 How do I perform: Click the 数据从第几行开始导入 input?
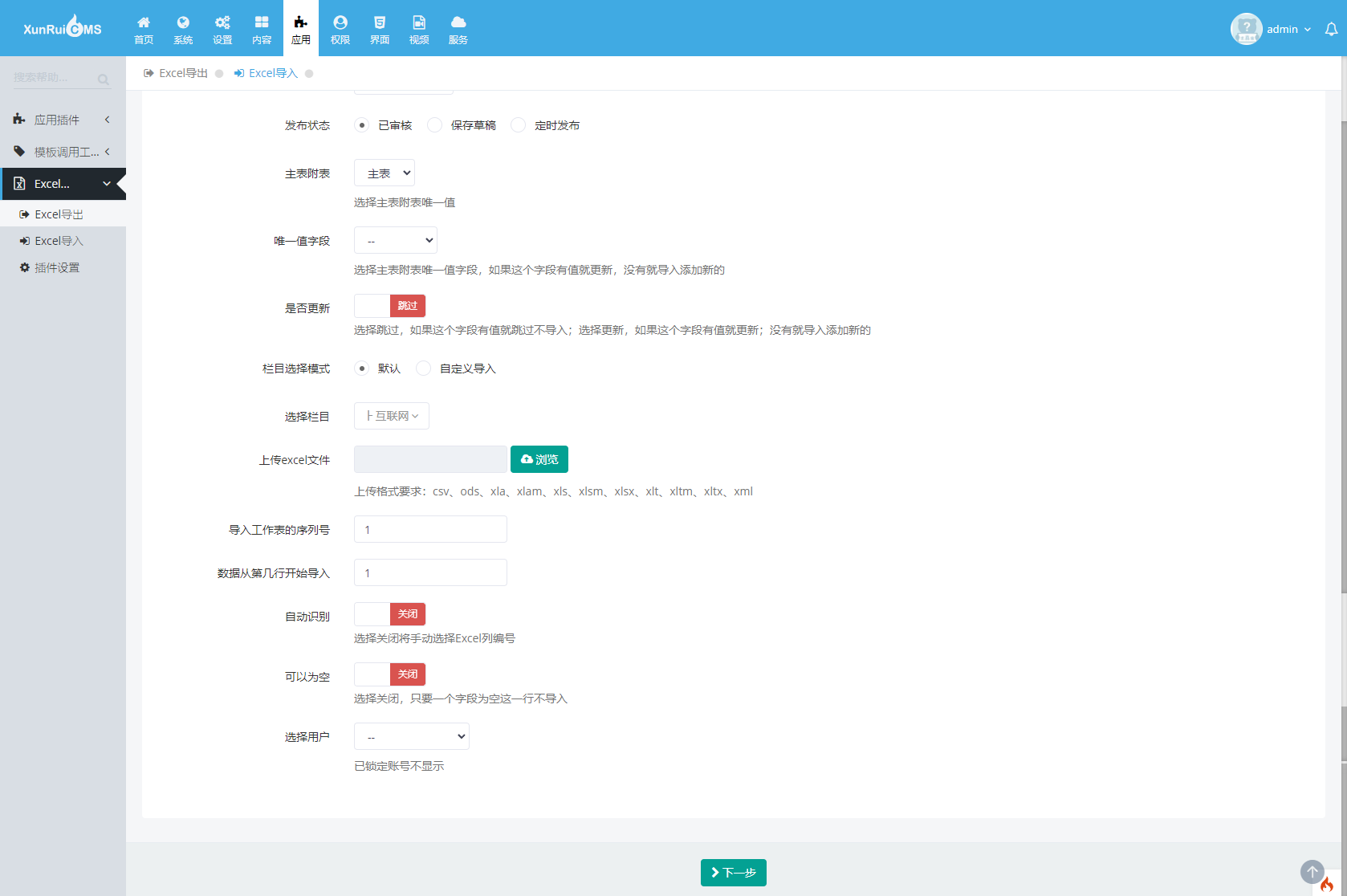point(430,573)
